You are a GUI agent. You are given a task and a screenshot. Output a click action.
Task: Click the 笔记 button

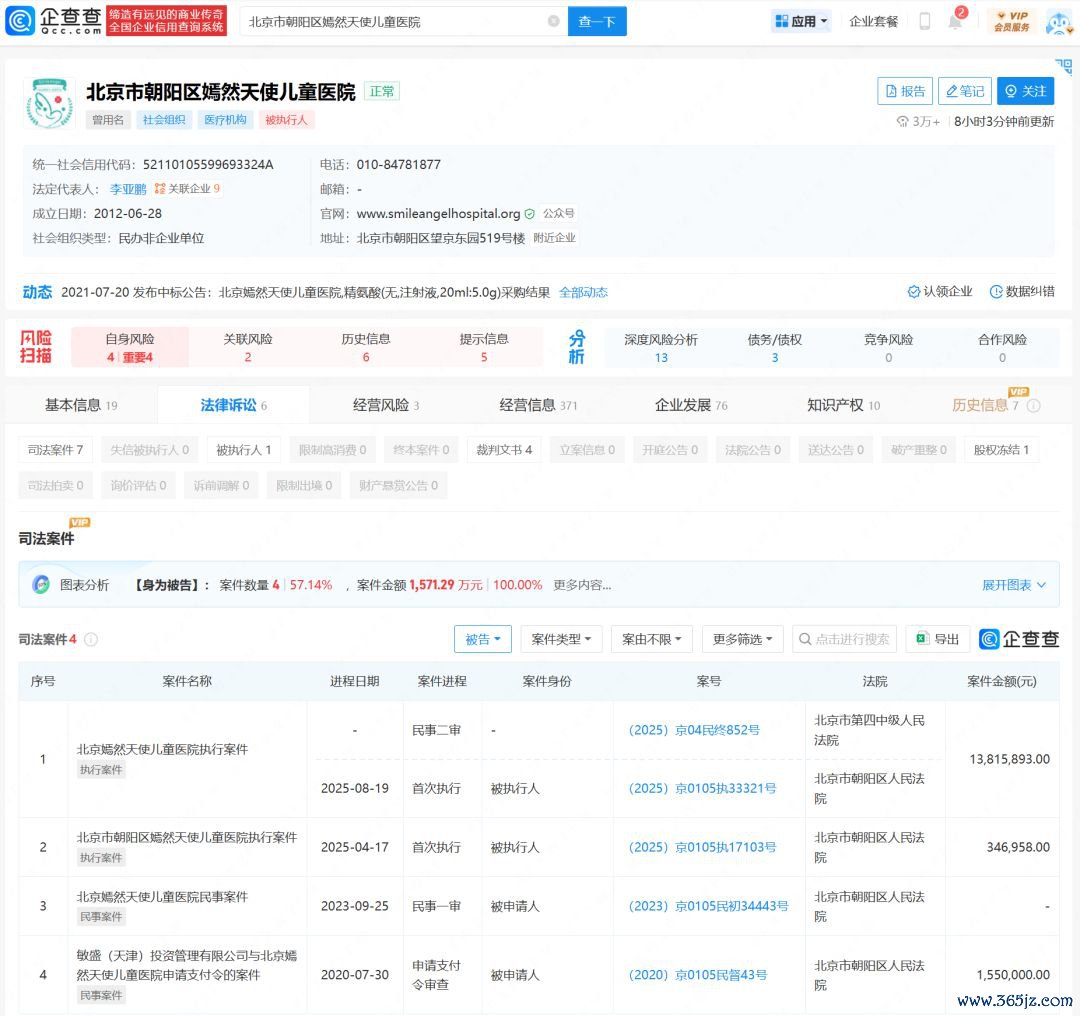[965, 91]
